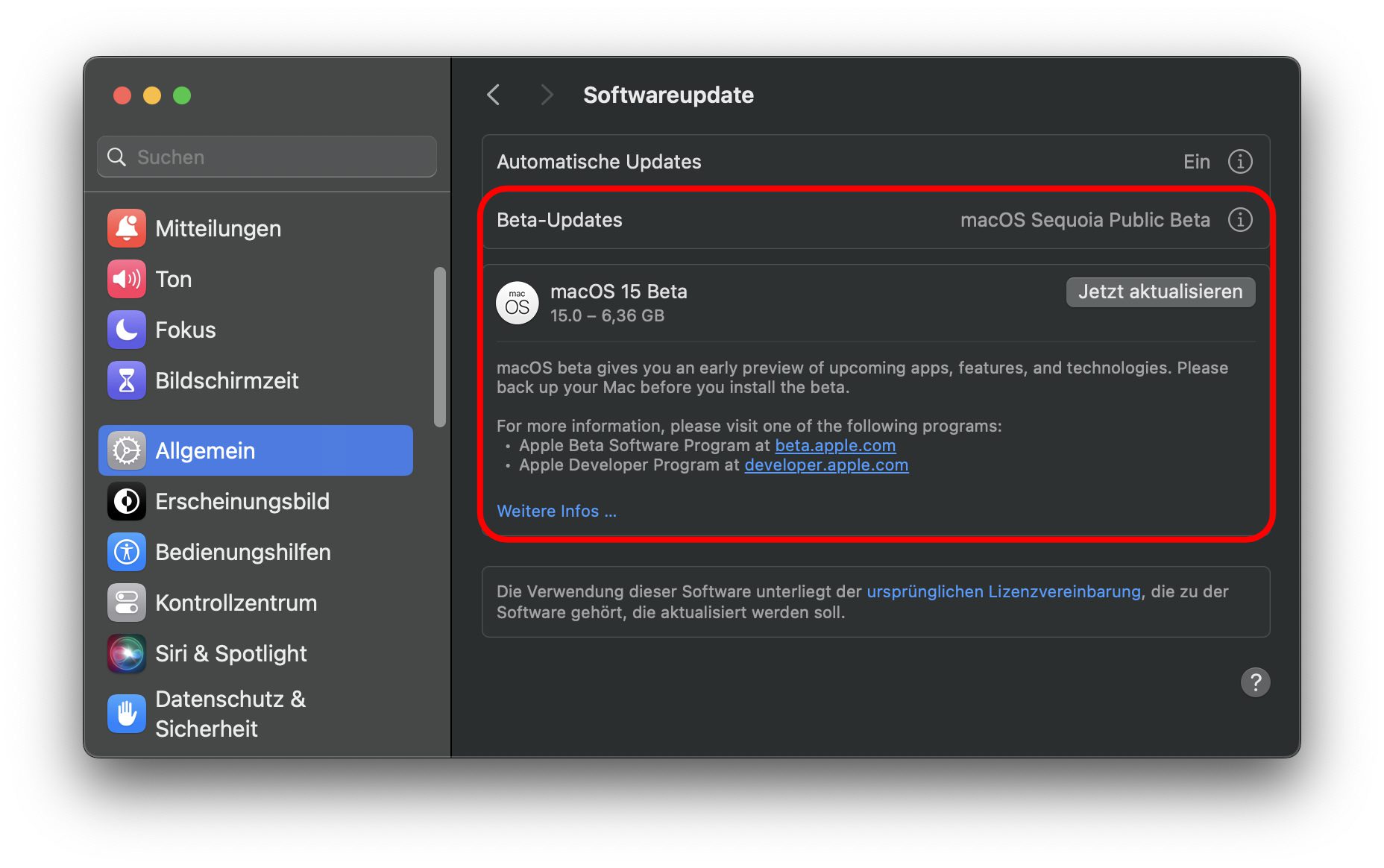The height and width of the screenshot is (868, 1384).
Task: Go back with the left chevron
Action: coord(493,95)
